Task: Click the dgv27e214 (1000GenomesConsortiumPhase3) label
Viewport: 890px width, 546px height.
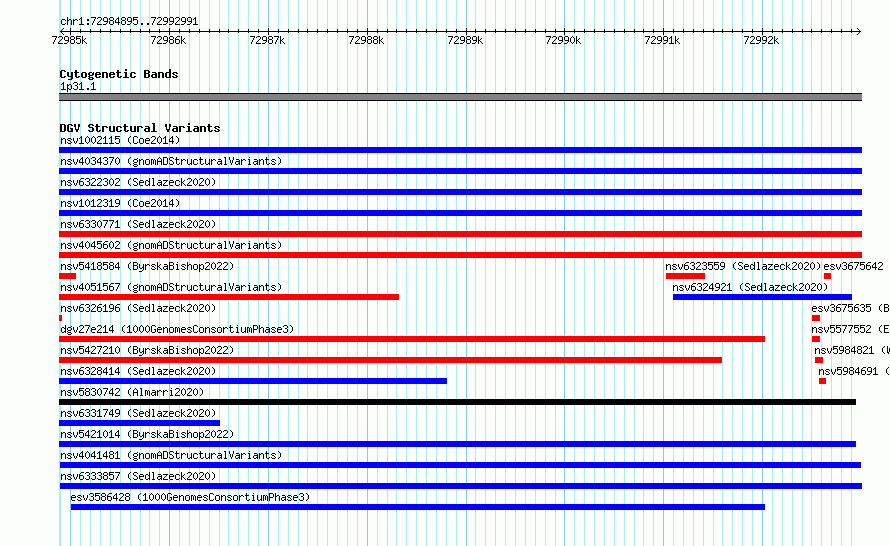Action: click(x=177, y=329)
